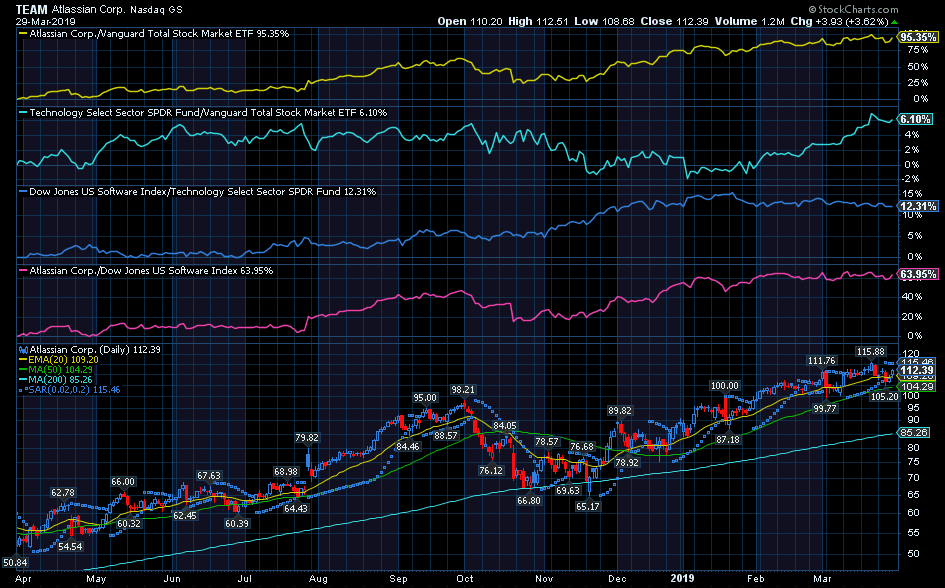945x588 pixels.
Task: Click the 79.82 peak annotation
Action: click(x=307, y=437)
